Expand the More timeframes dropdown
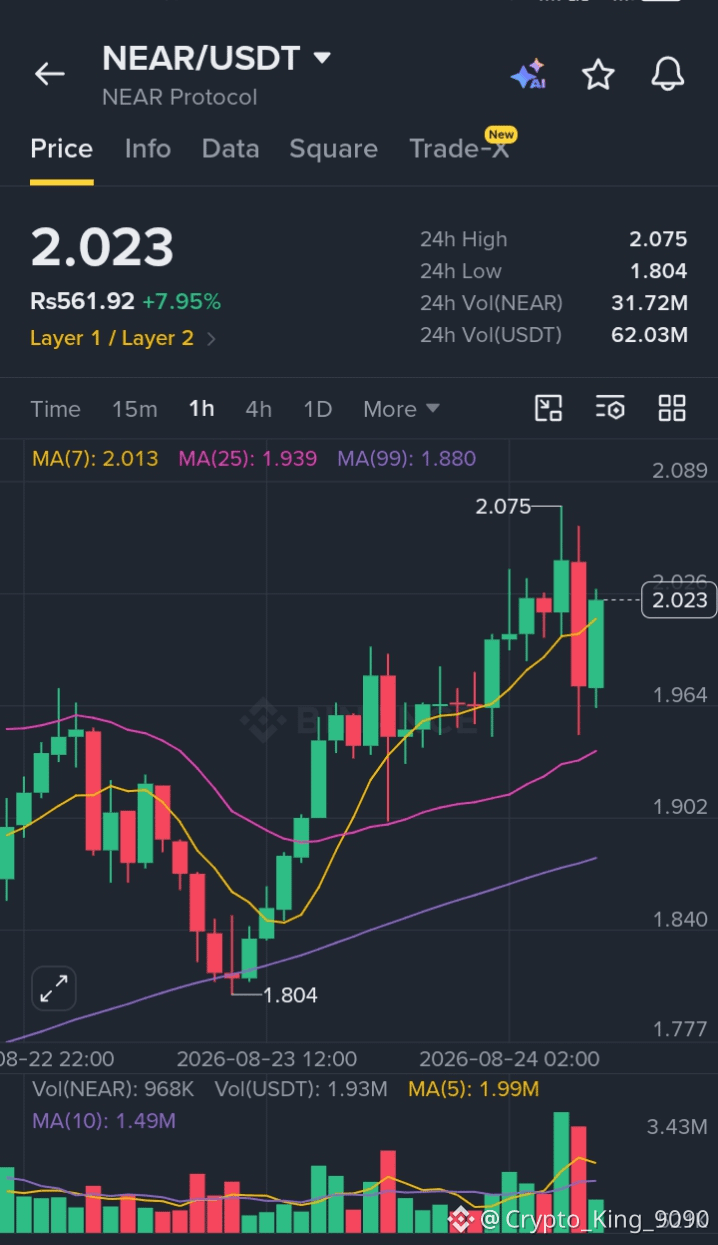The height and width of the screenshot is (1245, 718). [401, 409]
